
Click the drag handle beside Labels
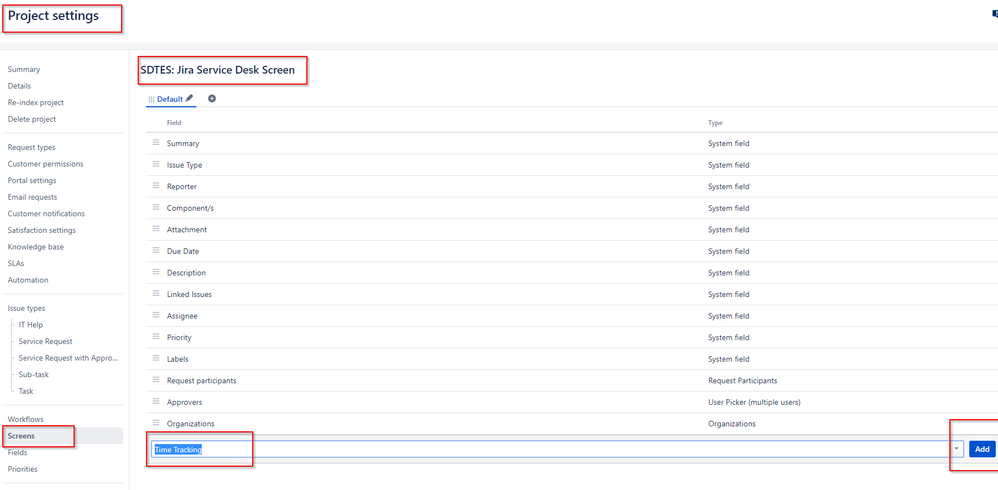pos(156,358)
